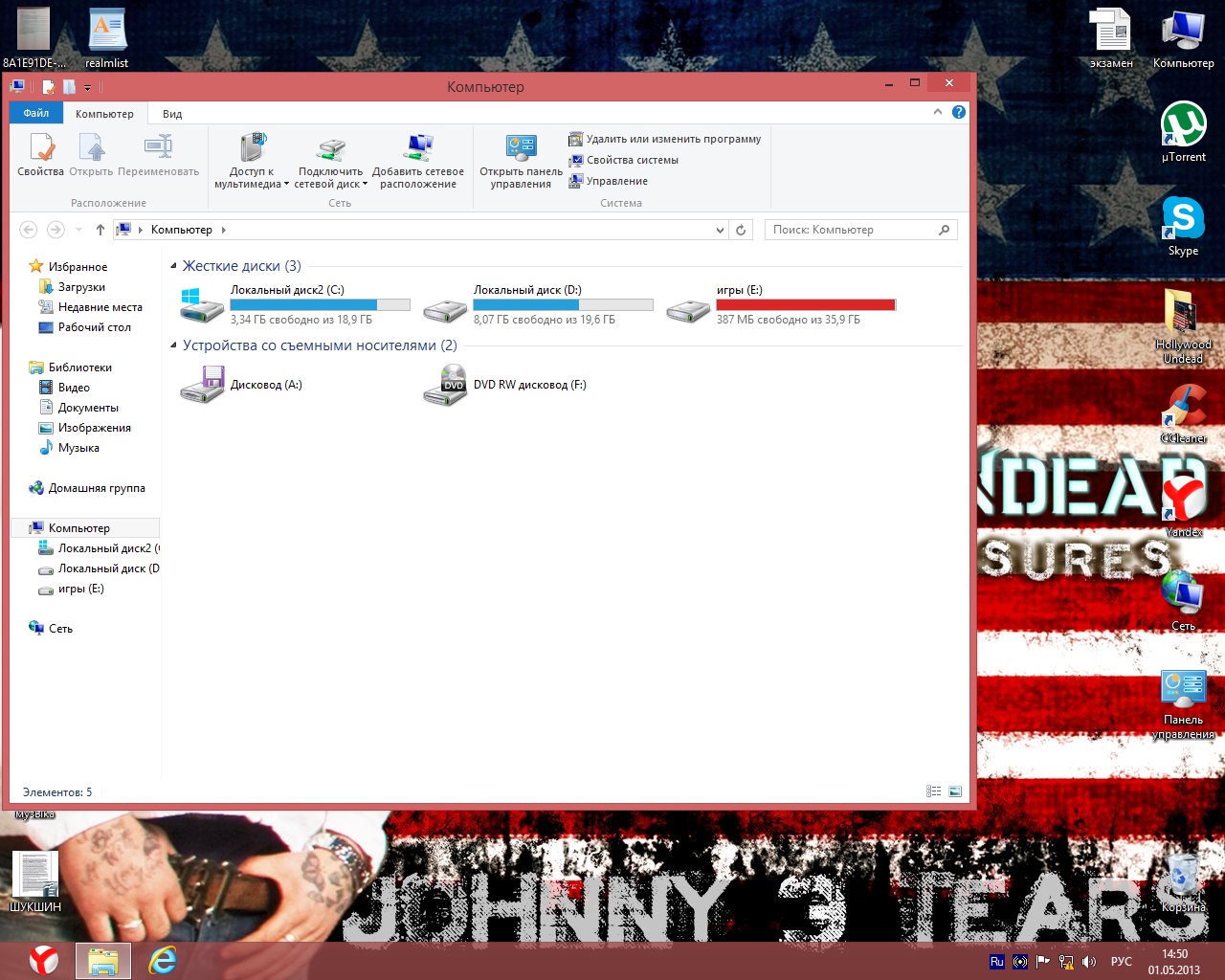Open Панель управления desktop icon
This screenshot has width=1225, height=980.
click(x=1183, y=704)
